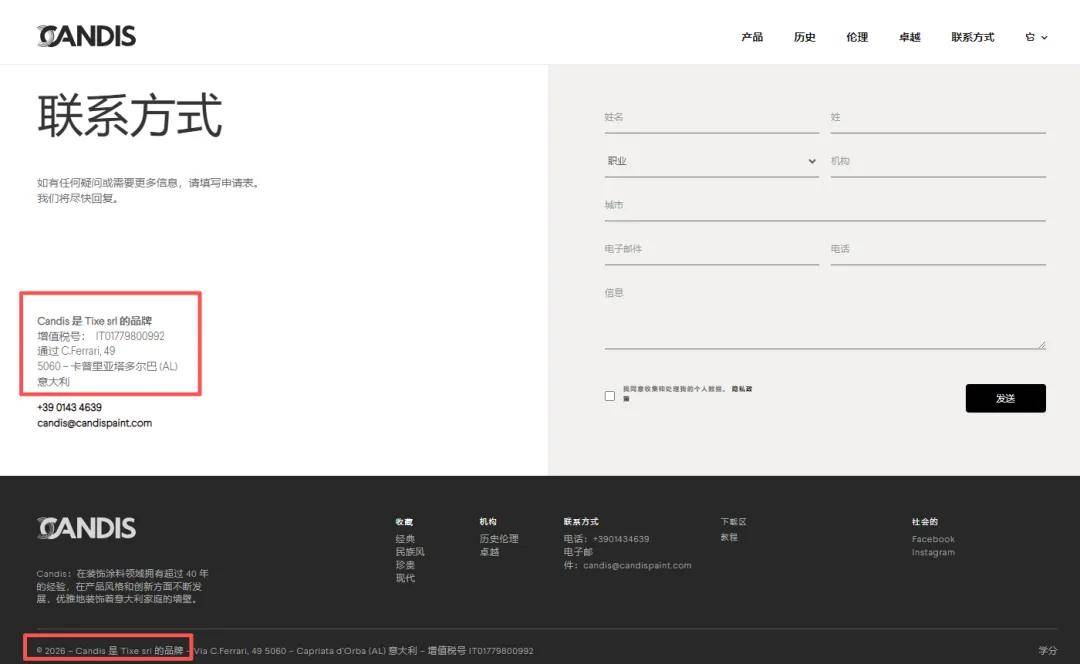Click the CANDIS logo in the header

coord(87,36)
